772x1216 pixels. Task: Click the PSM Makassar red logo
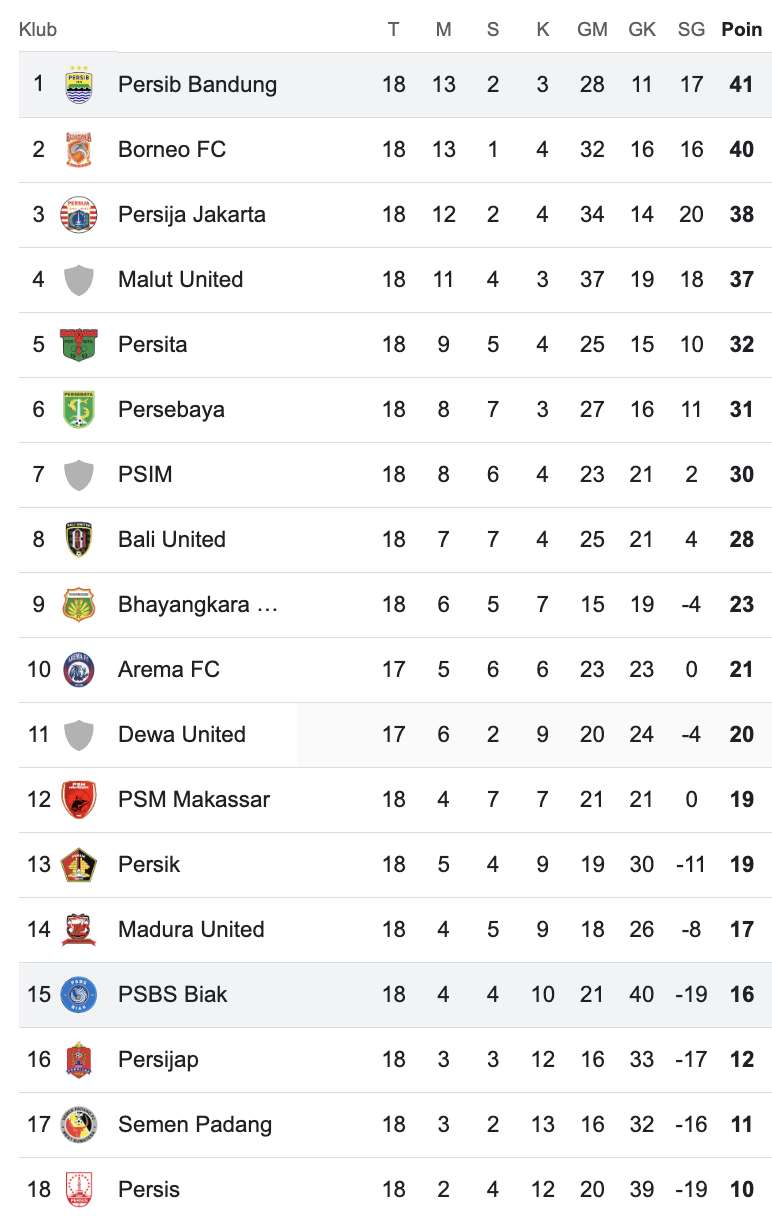pos(79,799)
